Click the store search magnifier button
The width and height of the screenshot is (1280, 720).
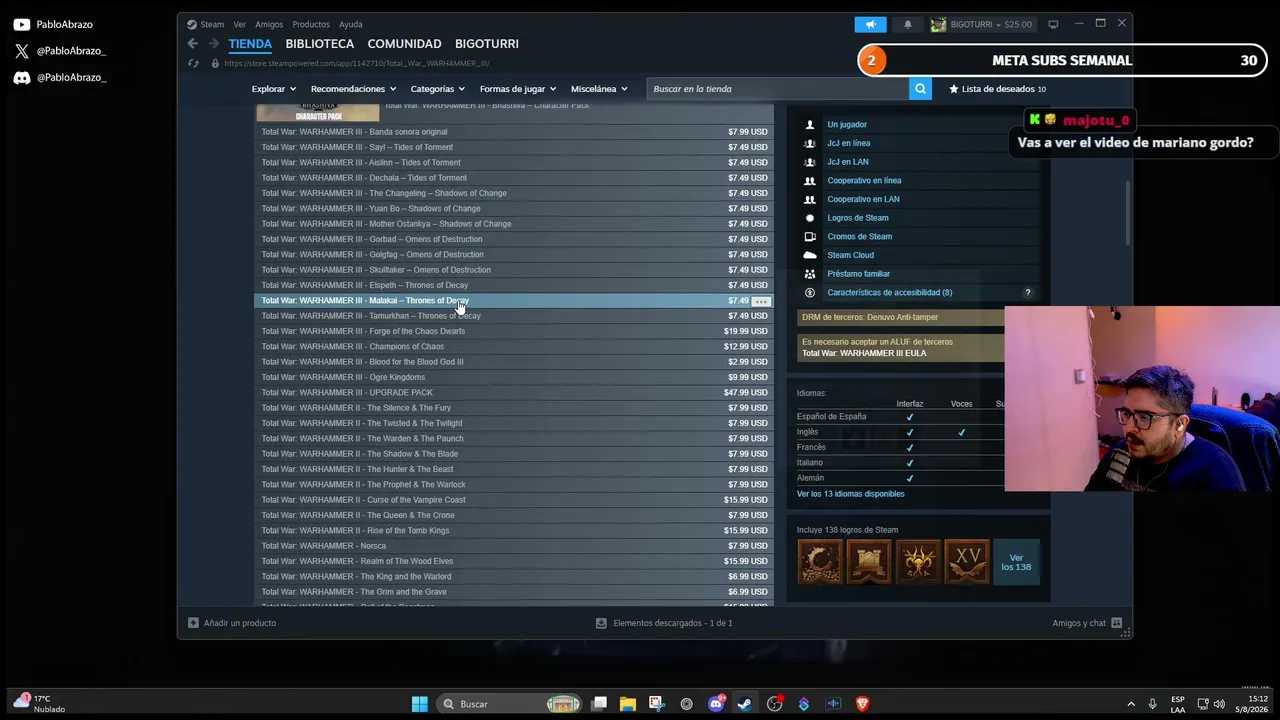[920, 89]
